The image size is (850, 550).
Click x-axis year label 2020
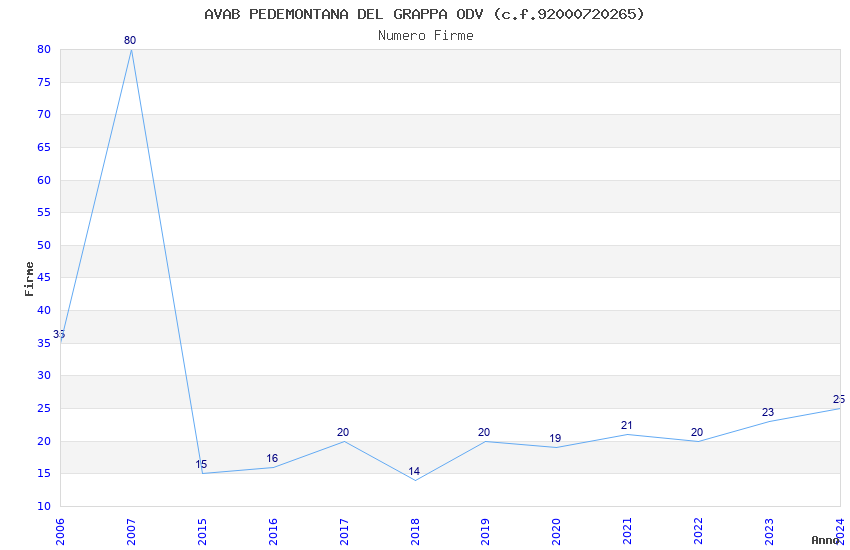coord(556,532)
